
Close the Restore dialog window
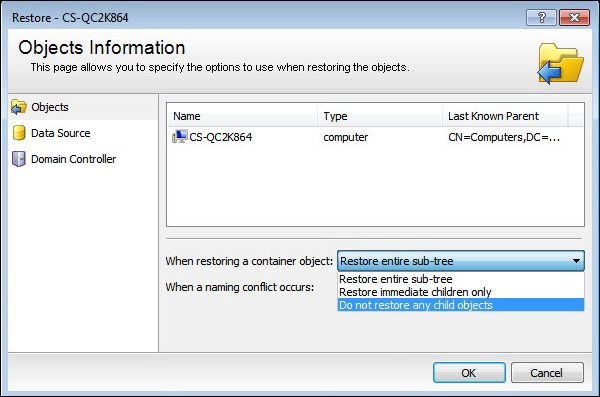click(574, 18)
